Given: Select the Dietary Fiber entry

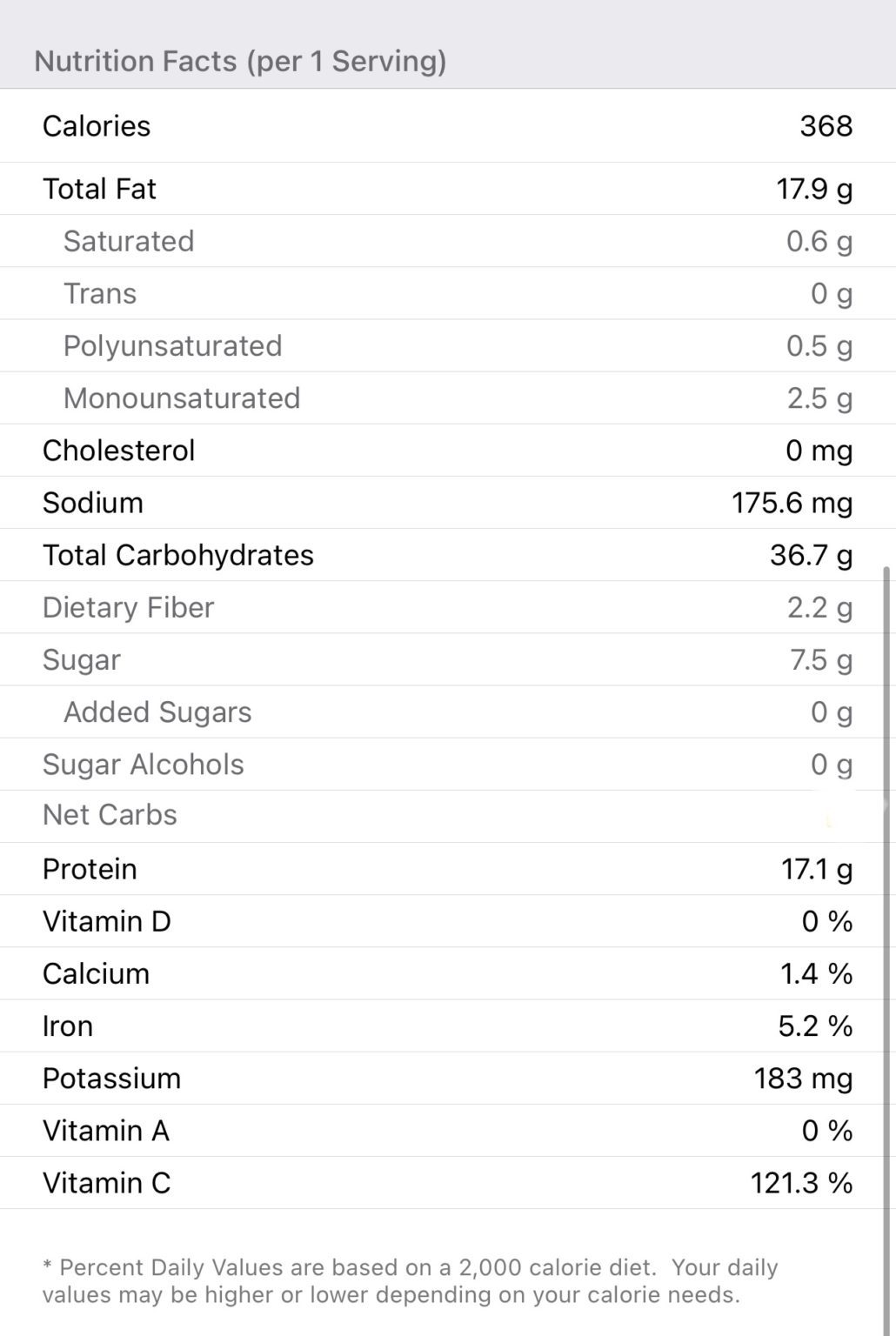Looking at the screenshot, I should click(x=447, y=607).
